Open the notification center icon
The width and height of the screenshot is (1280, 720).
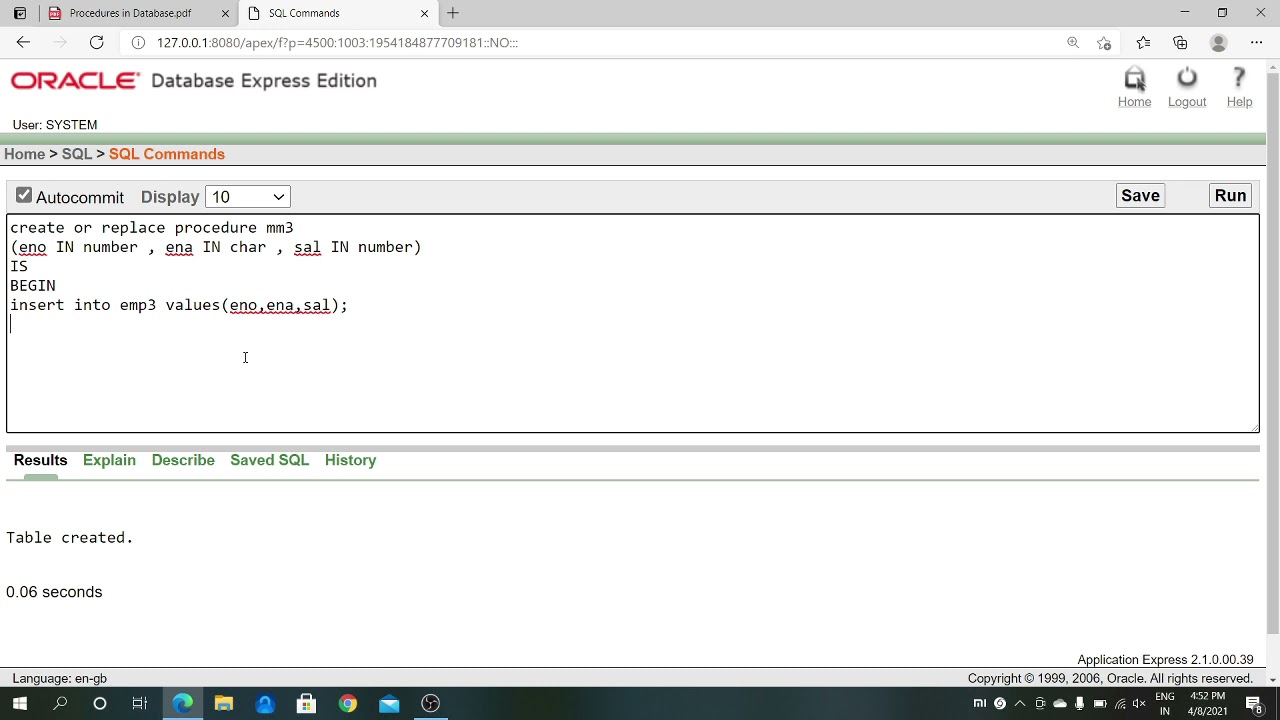click(1254, 704)
